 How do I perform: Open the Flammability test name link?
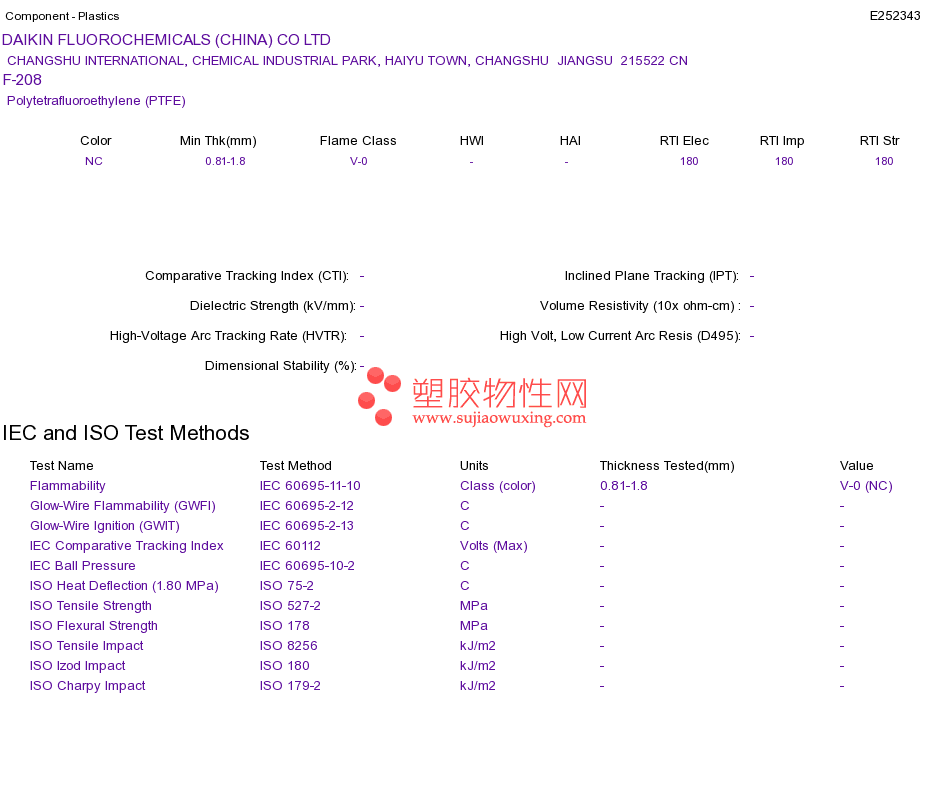coord(68,485)
